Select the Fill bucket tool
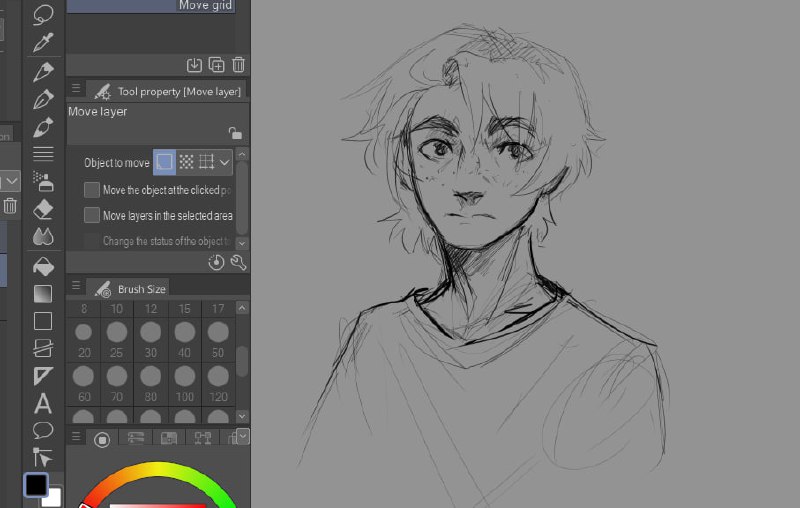Screen dimensions: 800x508 pyautogui.click(x=43, y=266)
